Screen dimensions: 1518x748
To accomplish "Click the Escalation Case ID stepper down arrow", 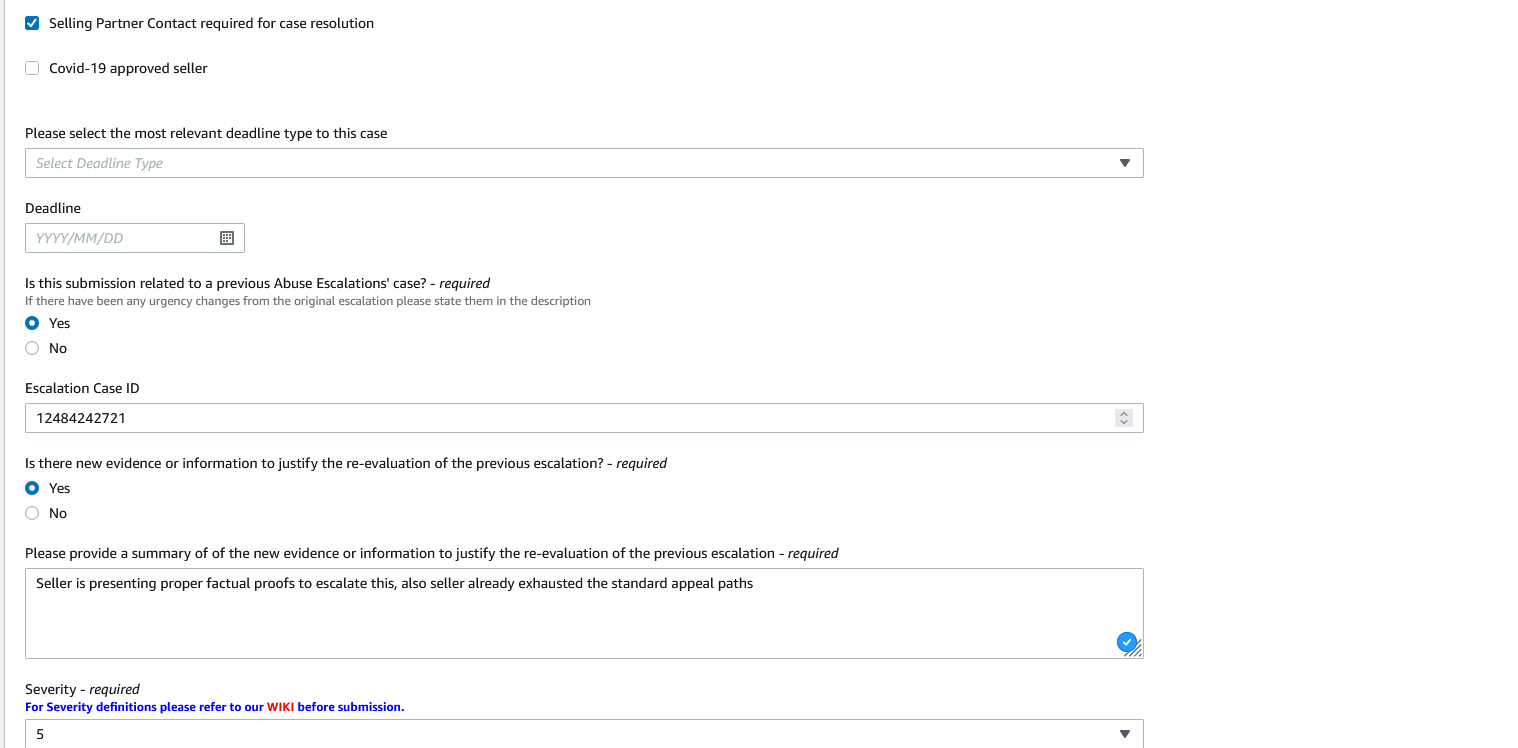I will point(1124,423).
